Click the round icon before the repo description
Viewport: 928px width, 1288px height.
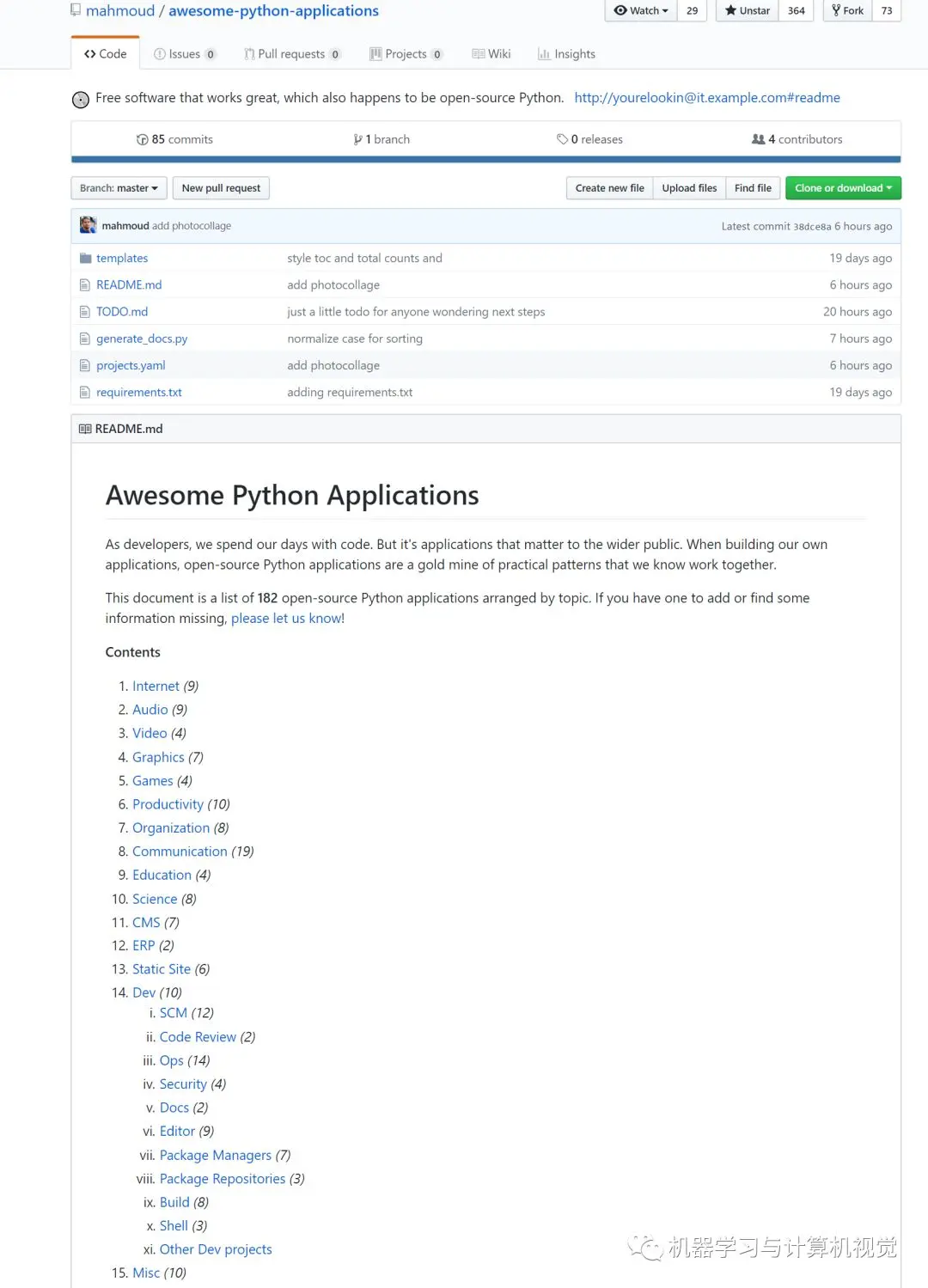pyautogui.click(x=80, y=99)
